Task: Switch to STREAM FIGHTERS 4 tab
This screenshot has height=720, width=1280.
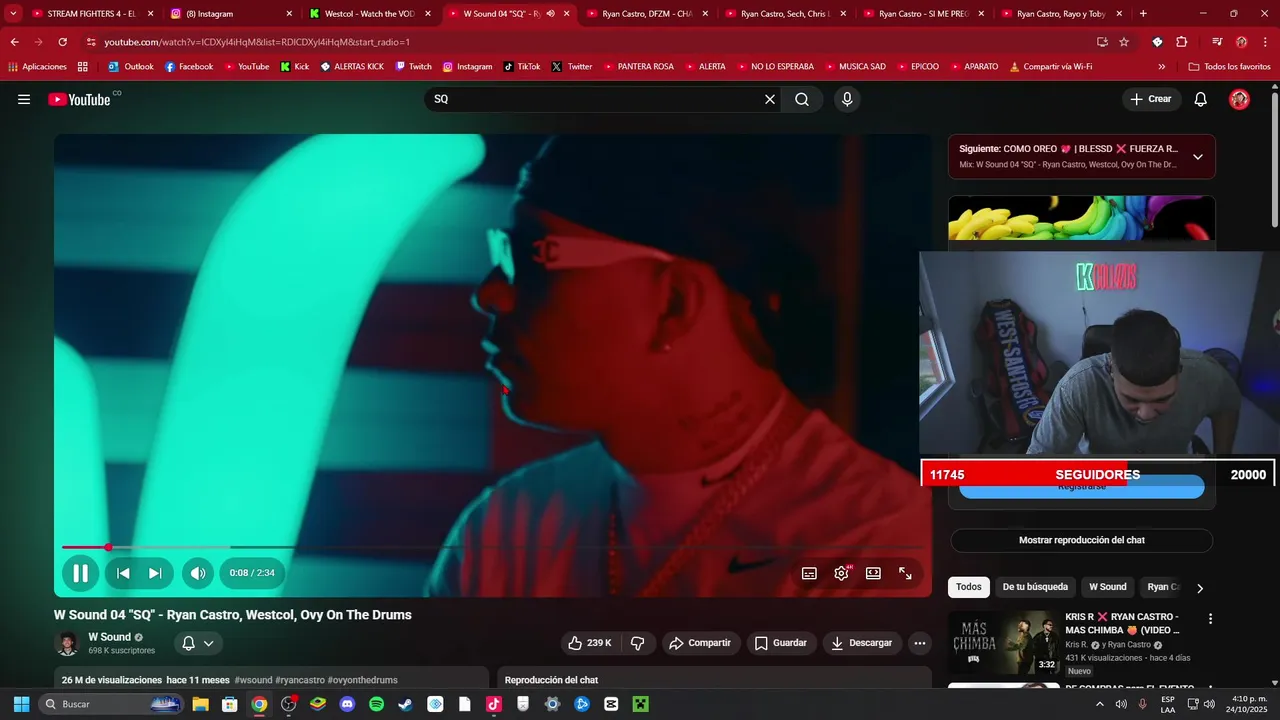Action: [92, 14]
